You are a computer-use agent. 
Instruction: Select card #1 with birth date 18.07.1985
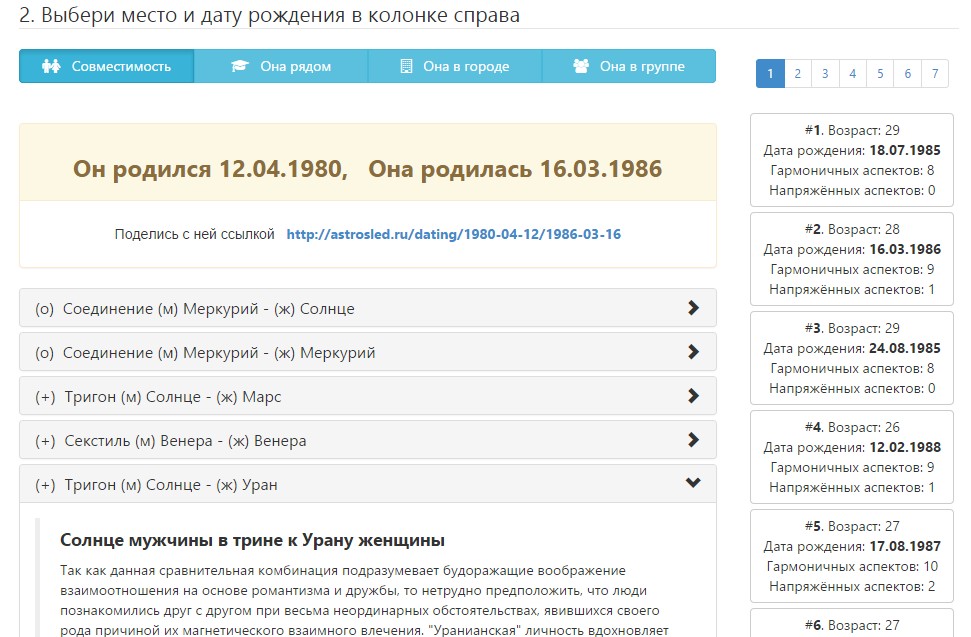[x=851, y=160]
